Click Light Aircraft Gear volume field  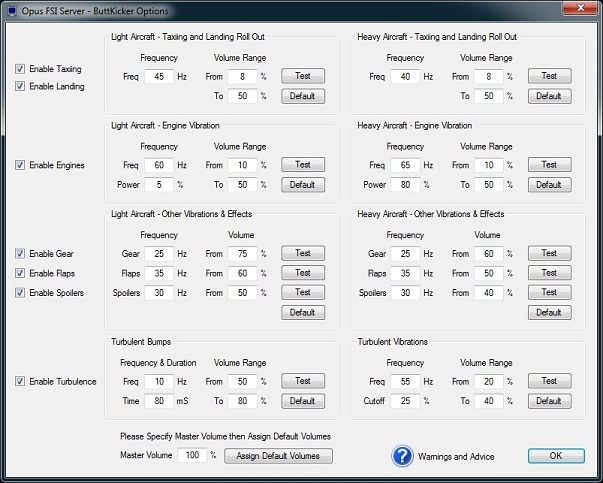pos(242,254)
